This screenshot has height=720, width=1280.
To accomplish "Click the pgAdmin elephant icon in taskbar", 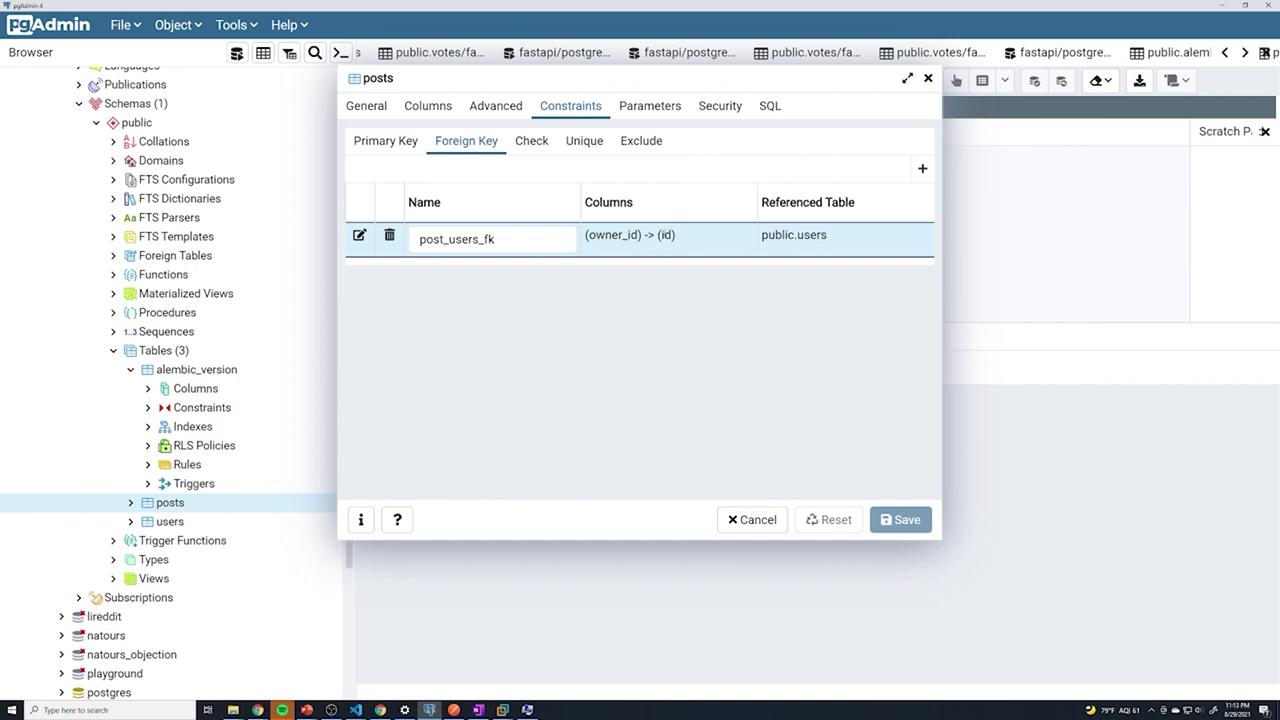I will point(429,710).
